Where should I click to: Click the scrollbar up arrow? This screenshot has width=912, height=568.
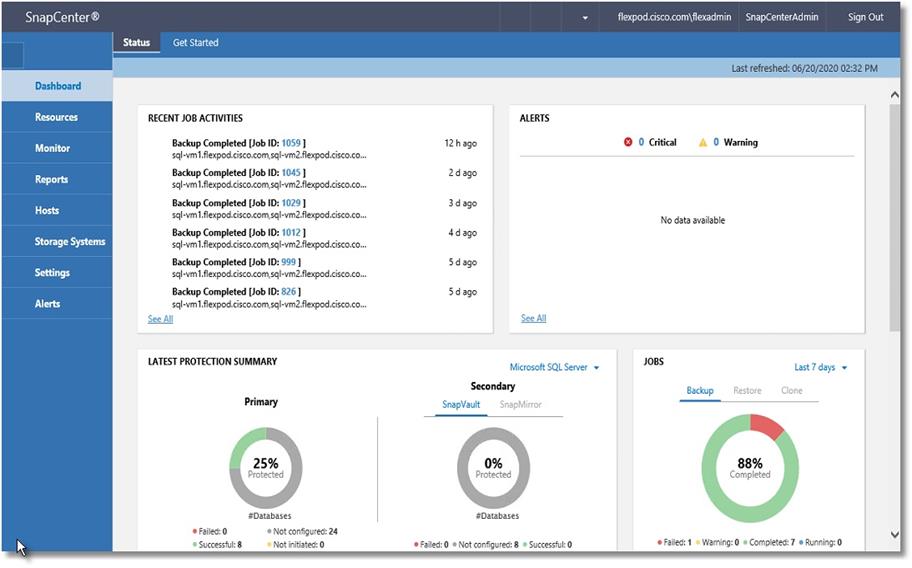tap(895, 95)
